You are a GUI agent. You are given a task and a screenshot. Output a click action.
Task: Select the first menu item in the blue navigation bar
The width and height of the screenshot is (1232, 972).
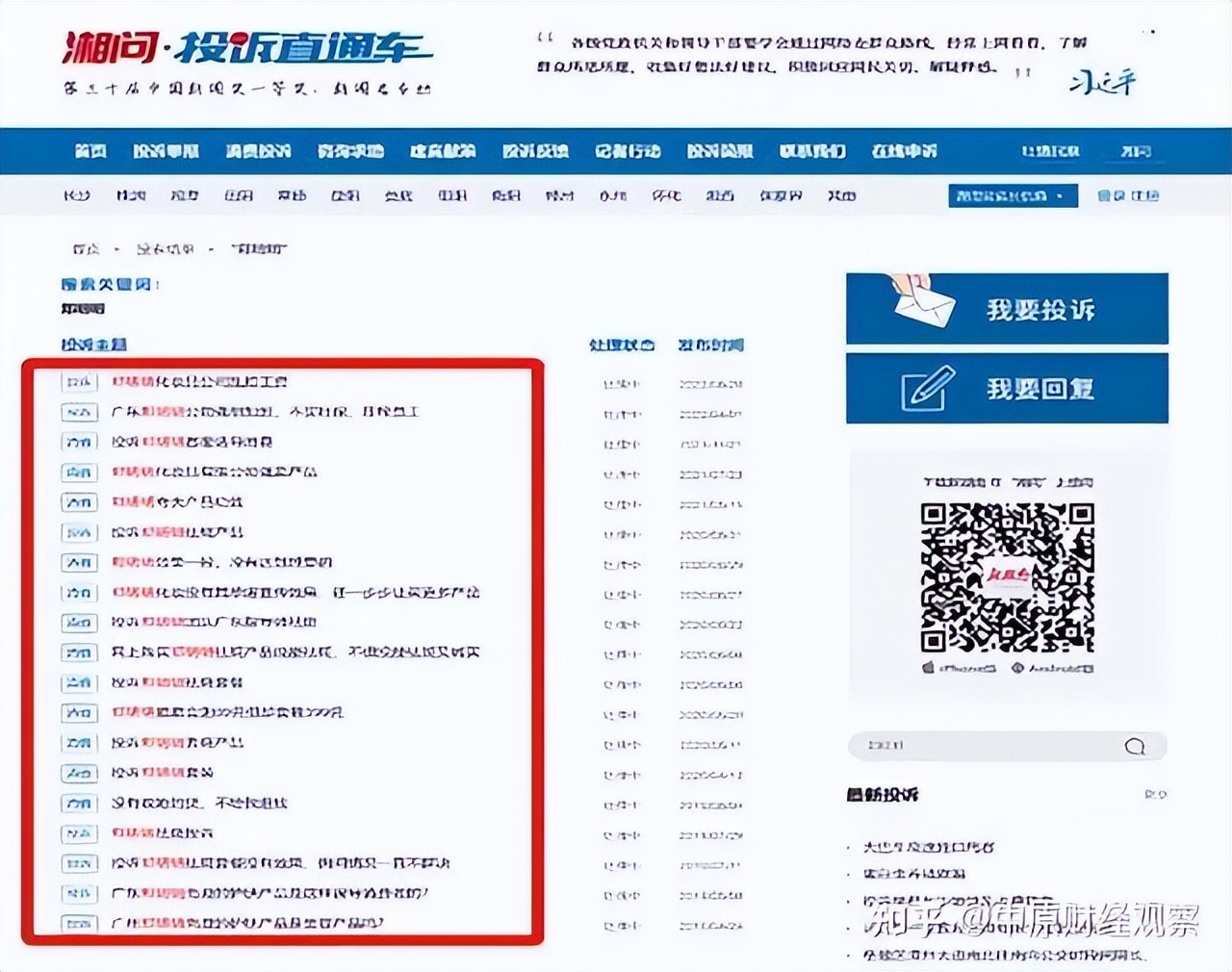tap(92, 151)
